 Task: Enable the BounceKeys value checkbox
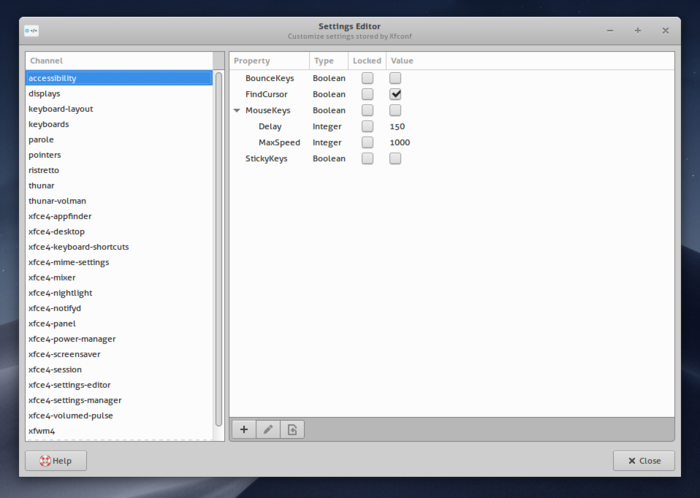[x=395, y=78]
